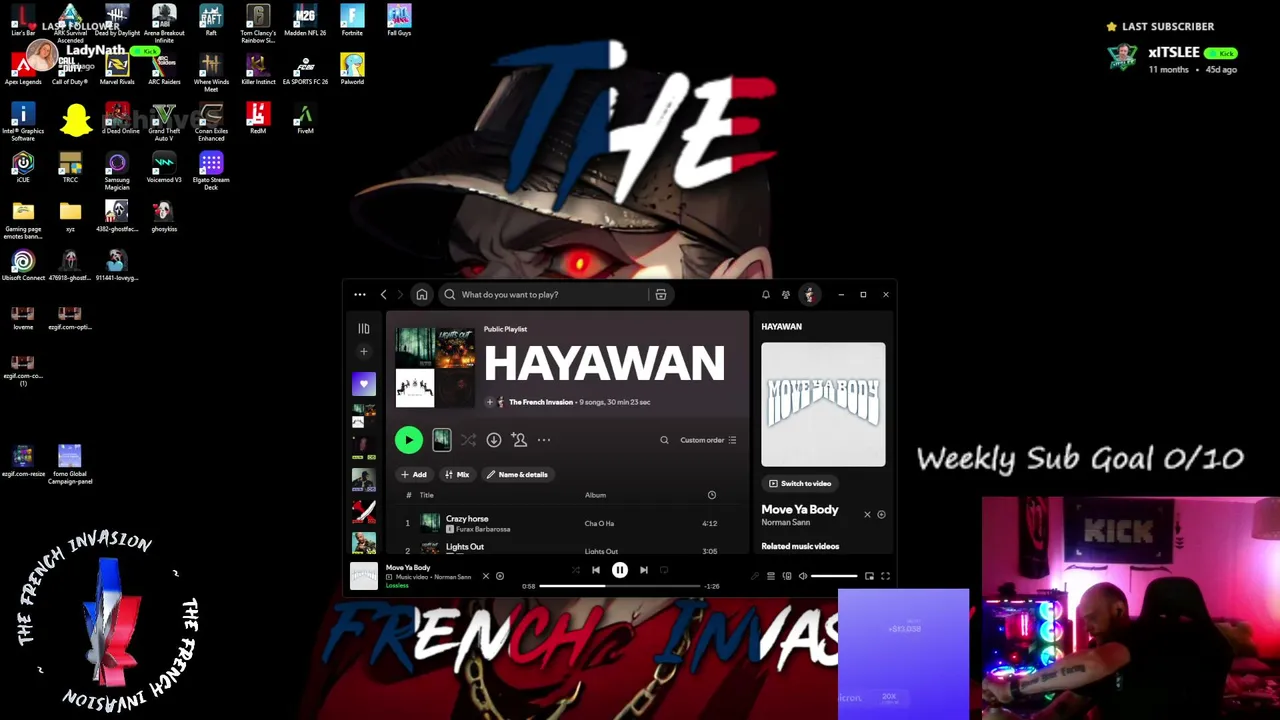Viewport: 1280px width, 720px height.
Task: Open Friend Activity icon in Spotify
Action: click(x=786, y=295)
